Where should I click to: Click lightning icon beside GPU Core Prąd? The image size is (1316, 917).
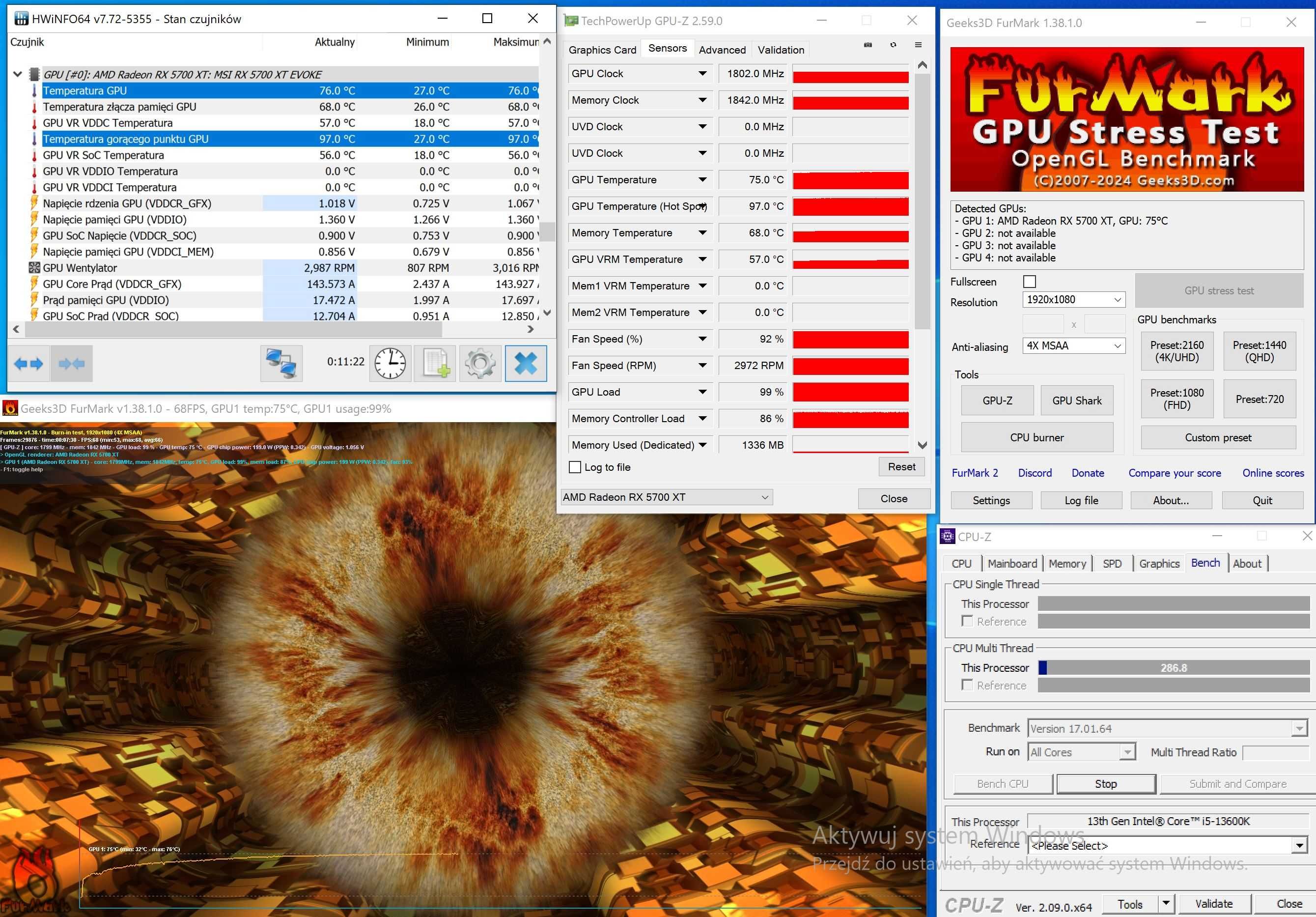coord(34,284)
